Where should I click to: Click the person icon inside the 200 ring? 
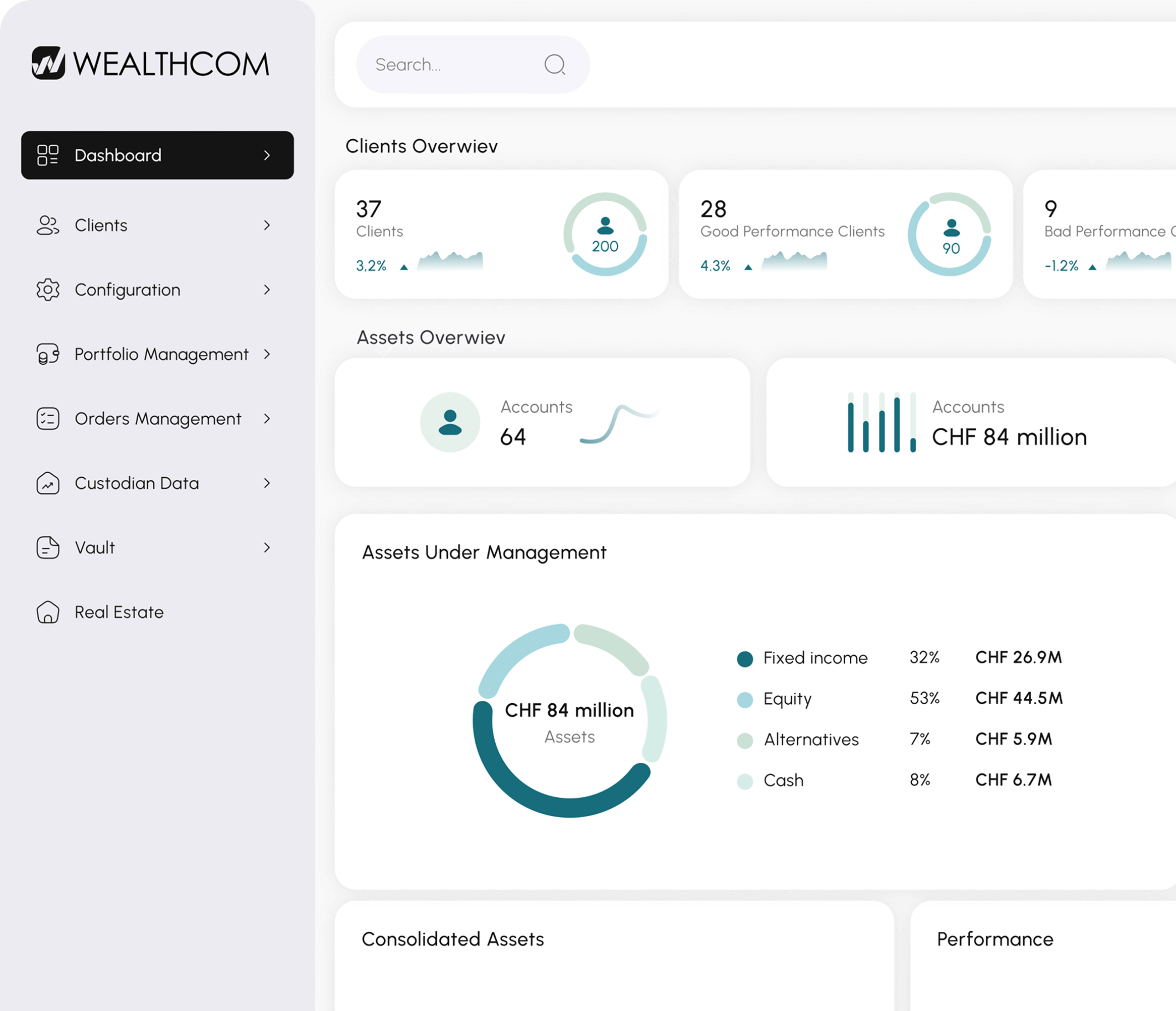pyautogui.click(x=605, y=226)
